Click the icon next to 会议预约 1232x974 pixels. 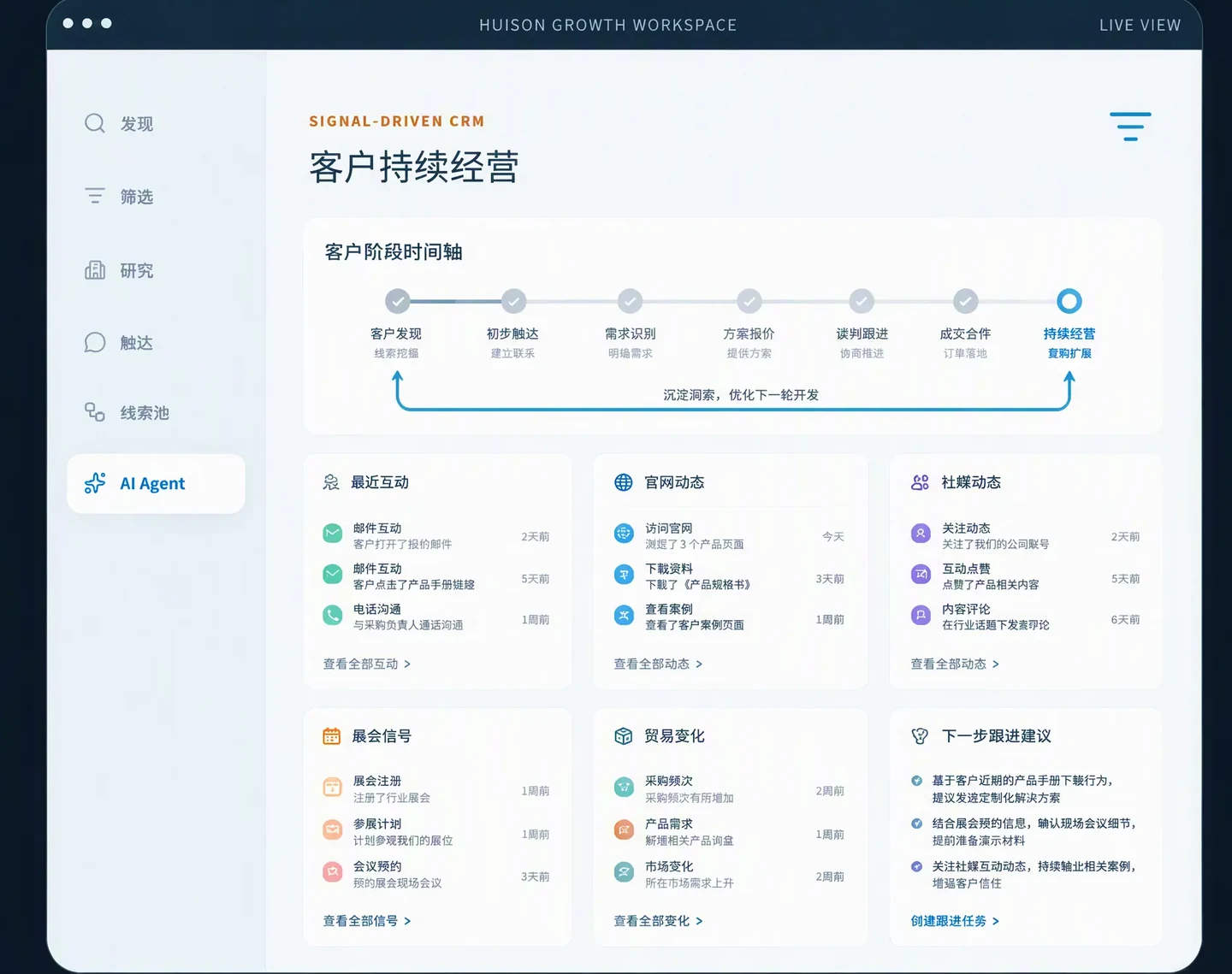tap(333, 872)
